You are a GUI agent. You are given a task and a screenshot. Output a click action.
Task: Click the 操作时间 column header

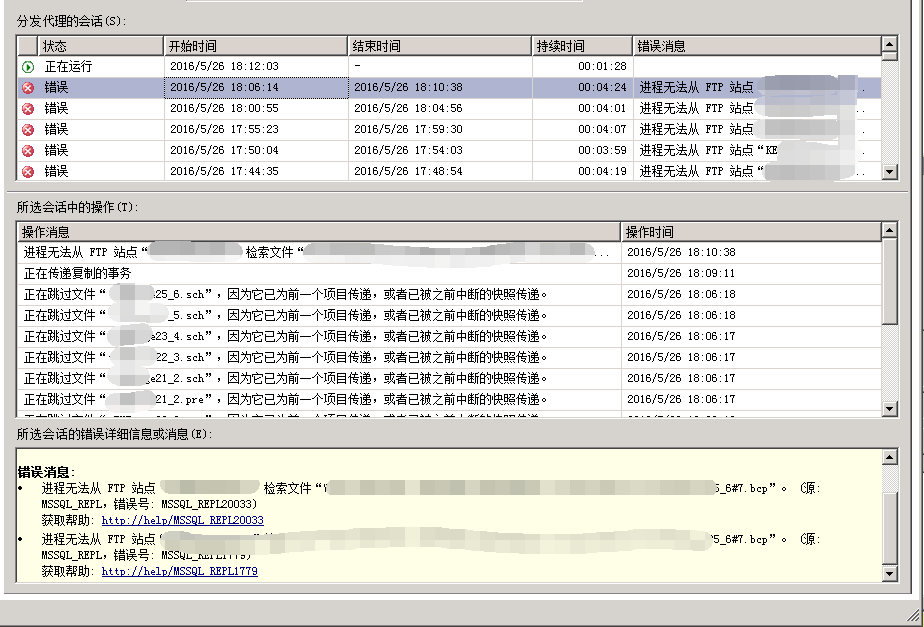coord(751,232)
